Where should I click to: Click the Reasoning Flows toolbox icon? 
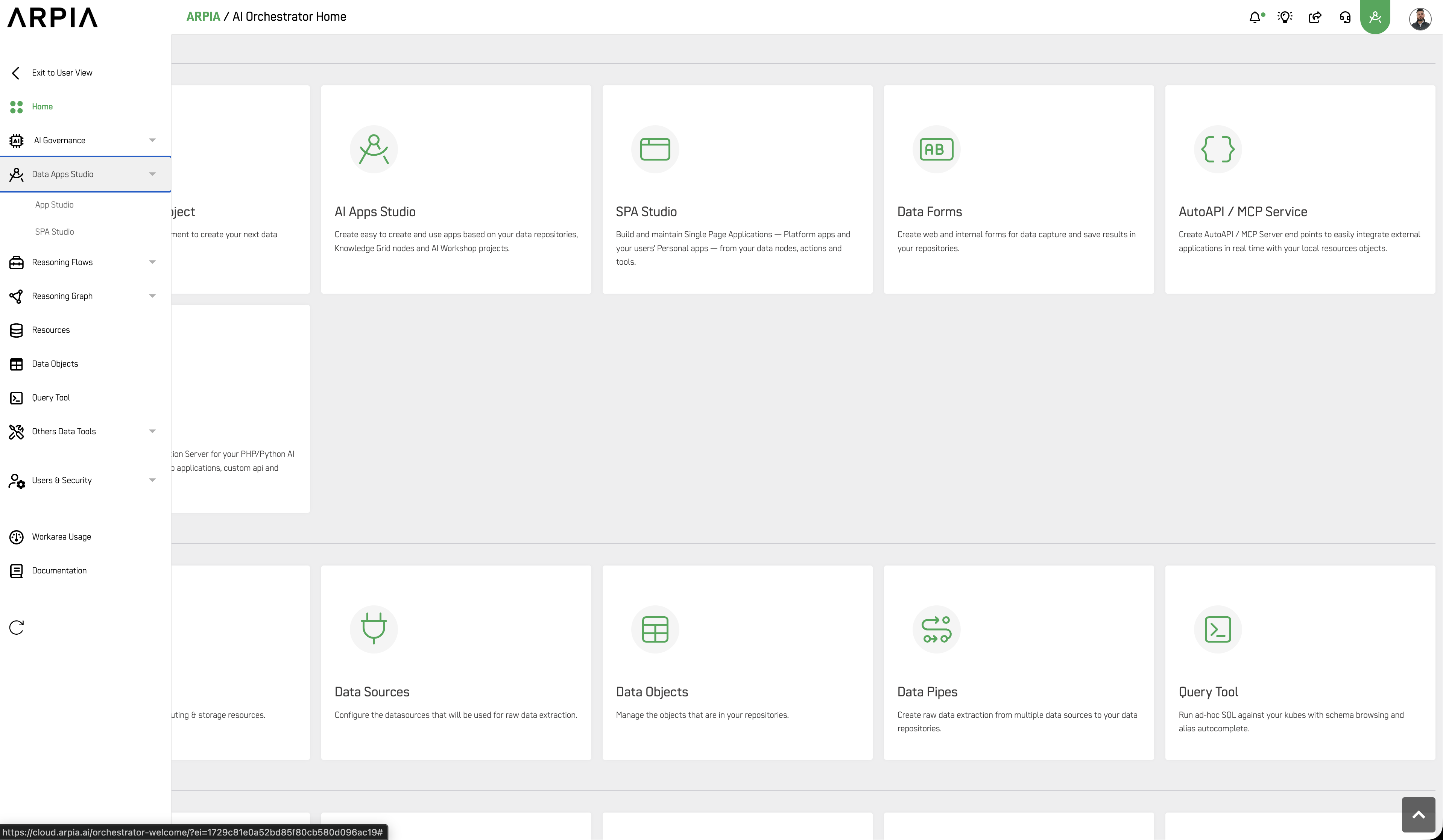pyautogui.click(x=17, y=263)
